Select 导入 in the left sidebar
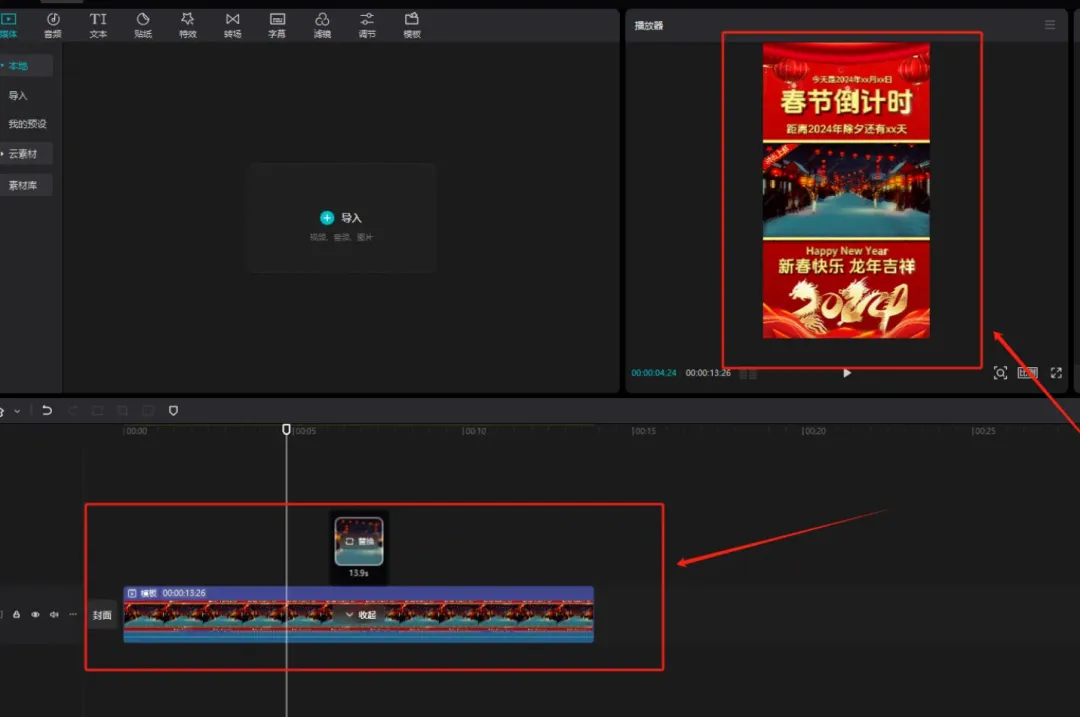 coord(18,96)
